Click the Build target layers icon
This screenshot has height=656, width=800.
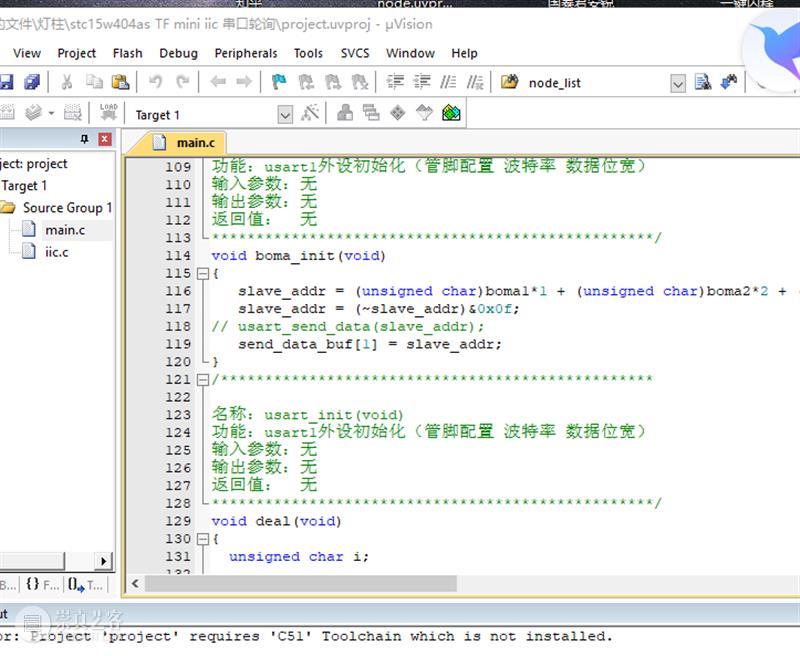[34, 112]
